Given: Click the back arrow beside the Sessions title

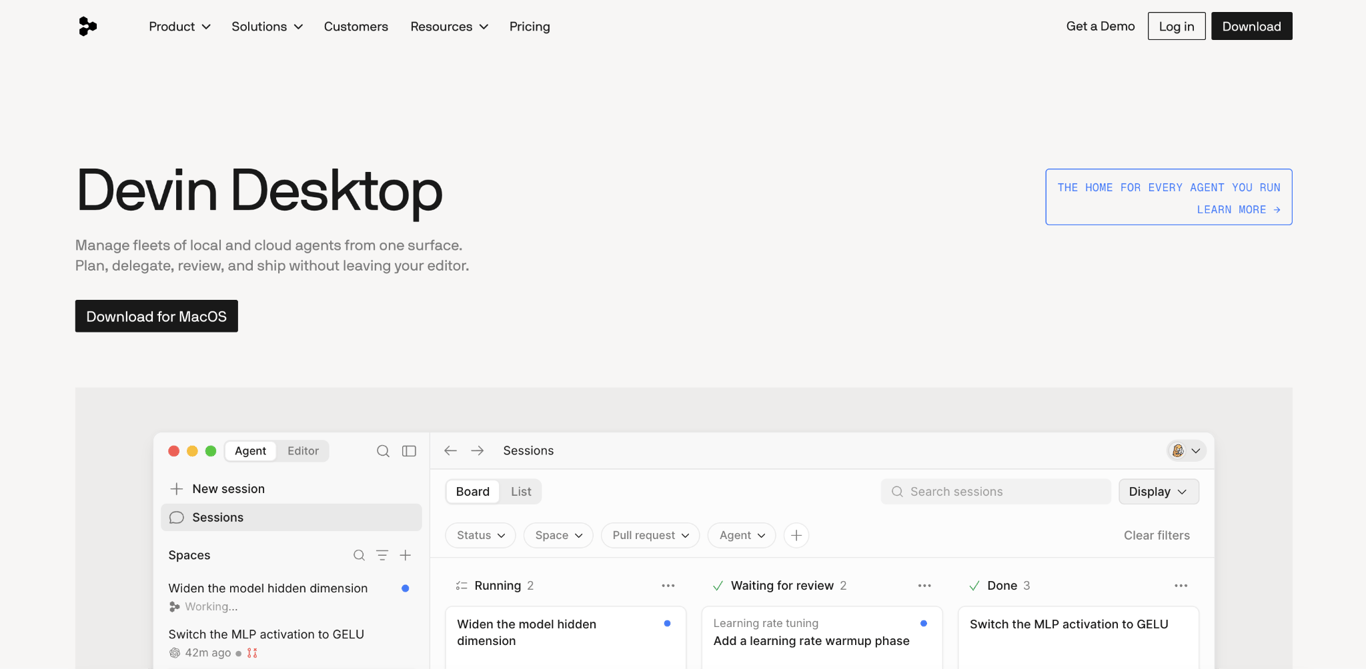Looking at the screenshot, I should click(450, 451).
